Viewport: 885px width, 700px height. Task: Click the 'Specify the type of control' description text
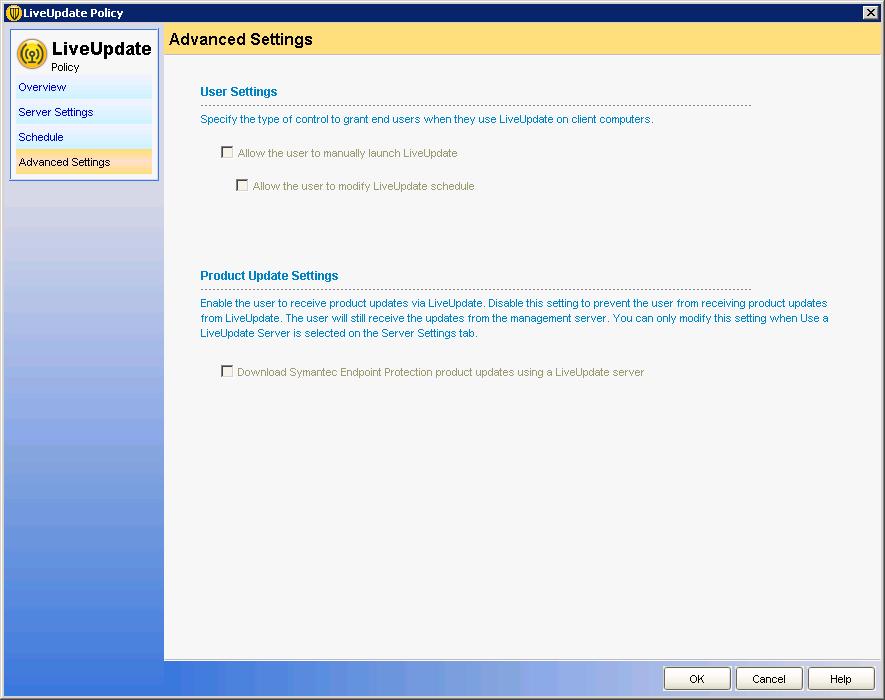[427, 119]
